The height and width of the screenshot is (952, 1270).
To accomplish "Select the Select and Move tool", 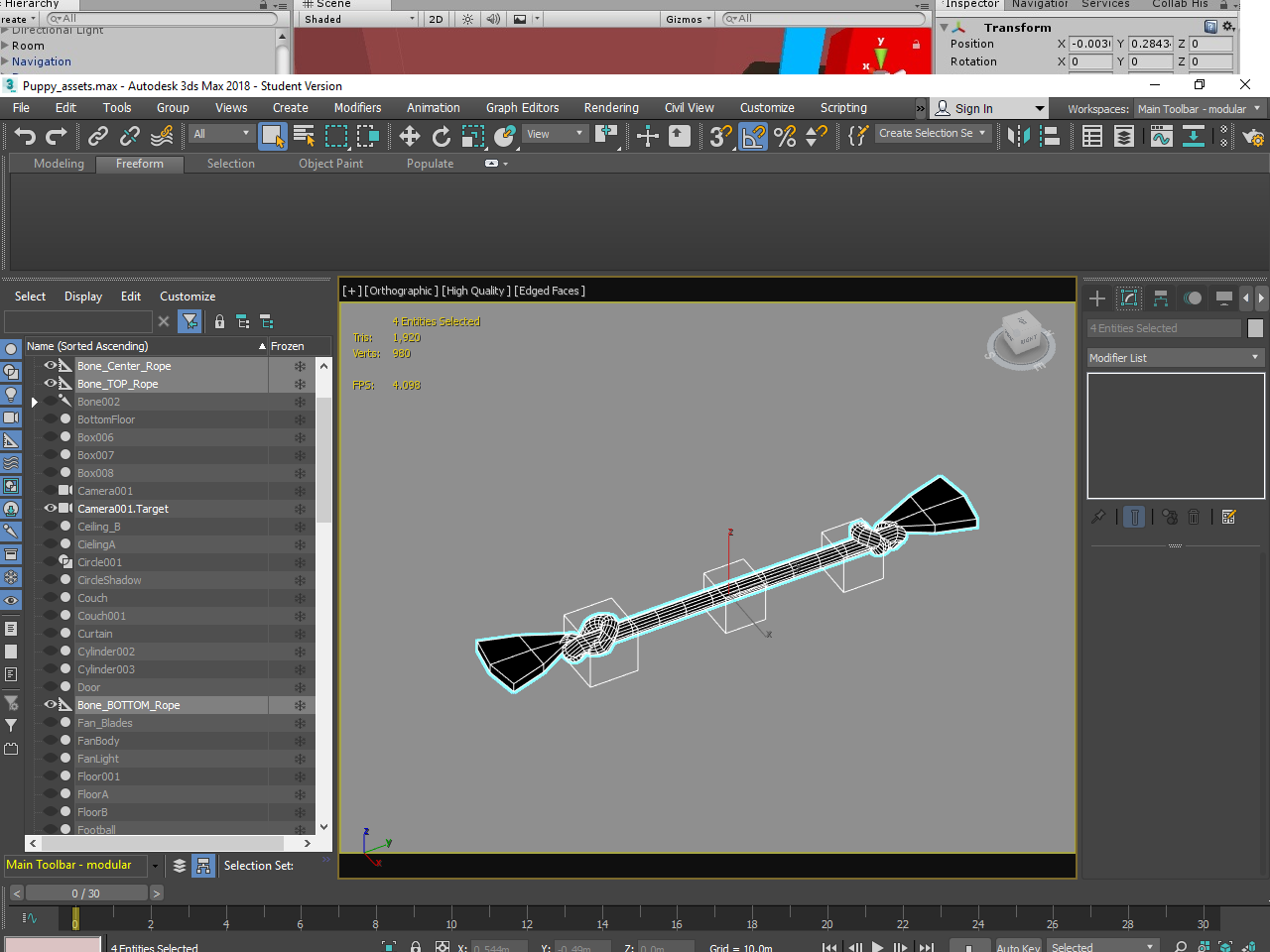I will tap(410, 137).
